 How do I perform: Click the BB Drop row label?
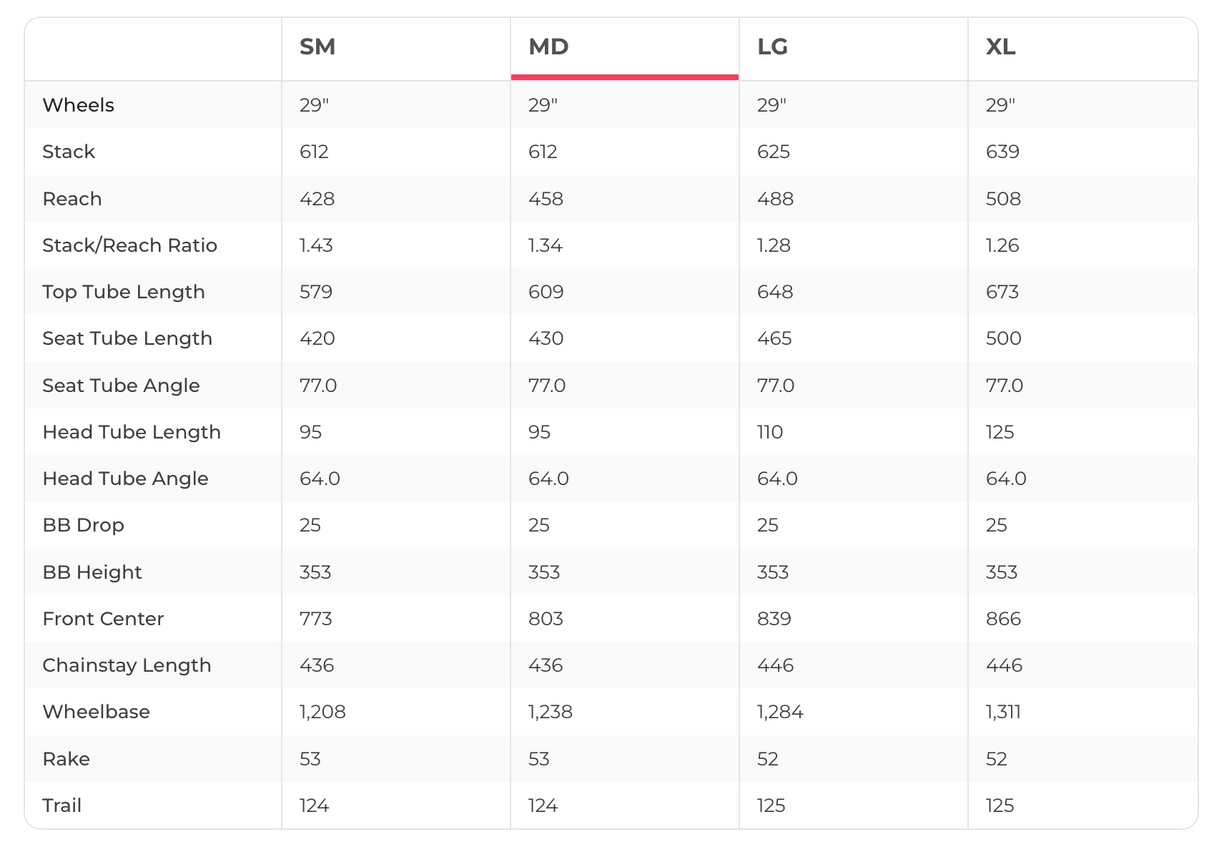tap(83, 525)
